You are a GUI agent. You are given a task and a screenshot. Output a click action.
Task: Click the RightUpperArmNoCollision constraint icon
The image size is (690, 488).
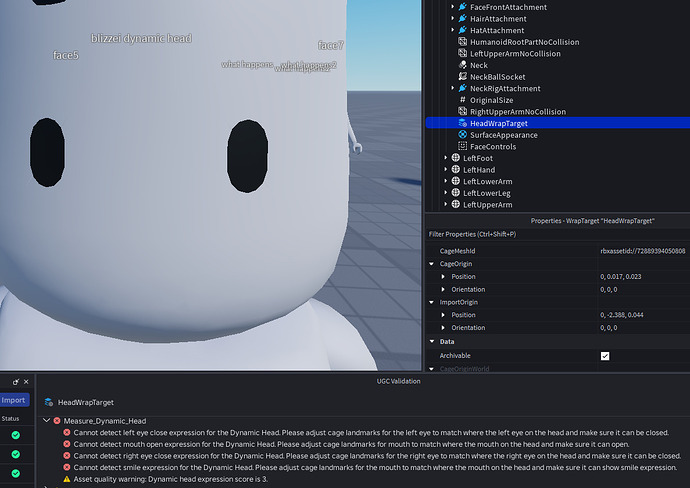[x=462, y=111]
